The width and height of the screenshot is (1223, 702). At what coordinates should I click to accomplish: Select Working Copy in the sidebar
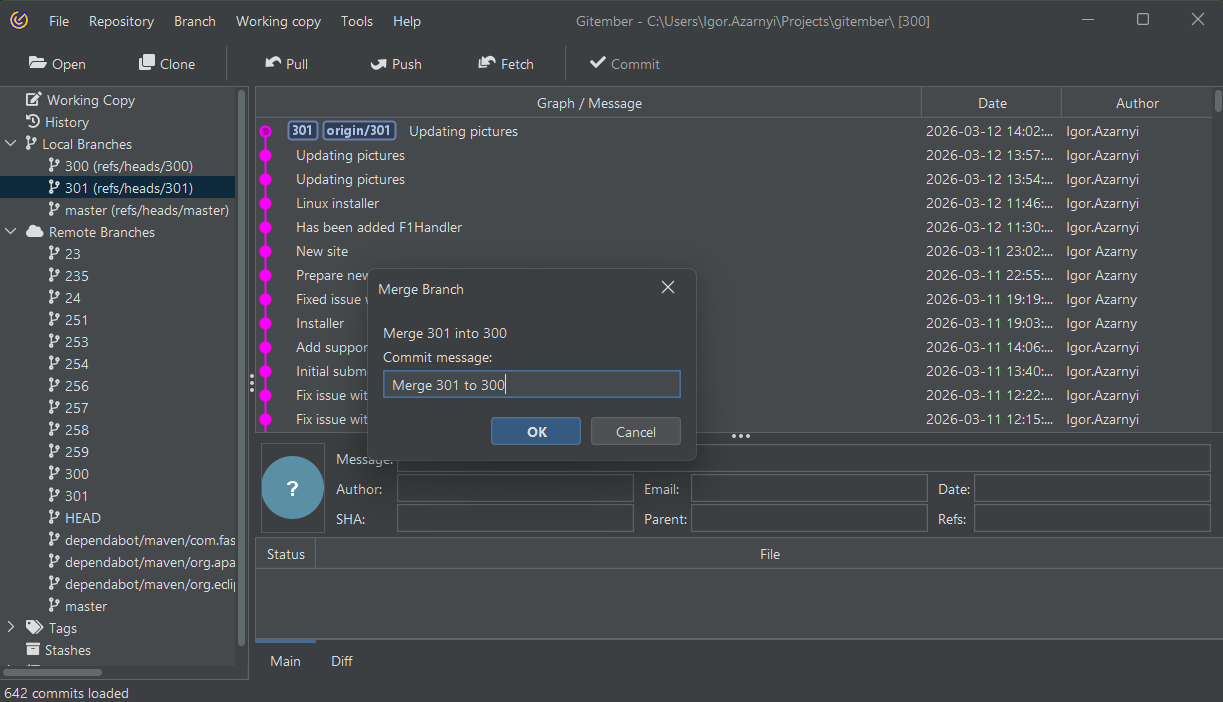(90, 100)
